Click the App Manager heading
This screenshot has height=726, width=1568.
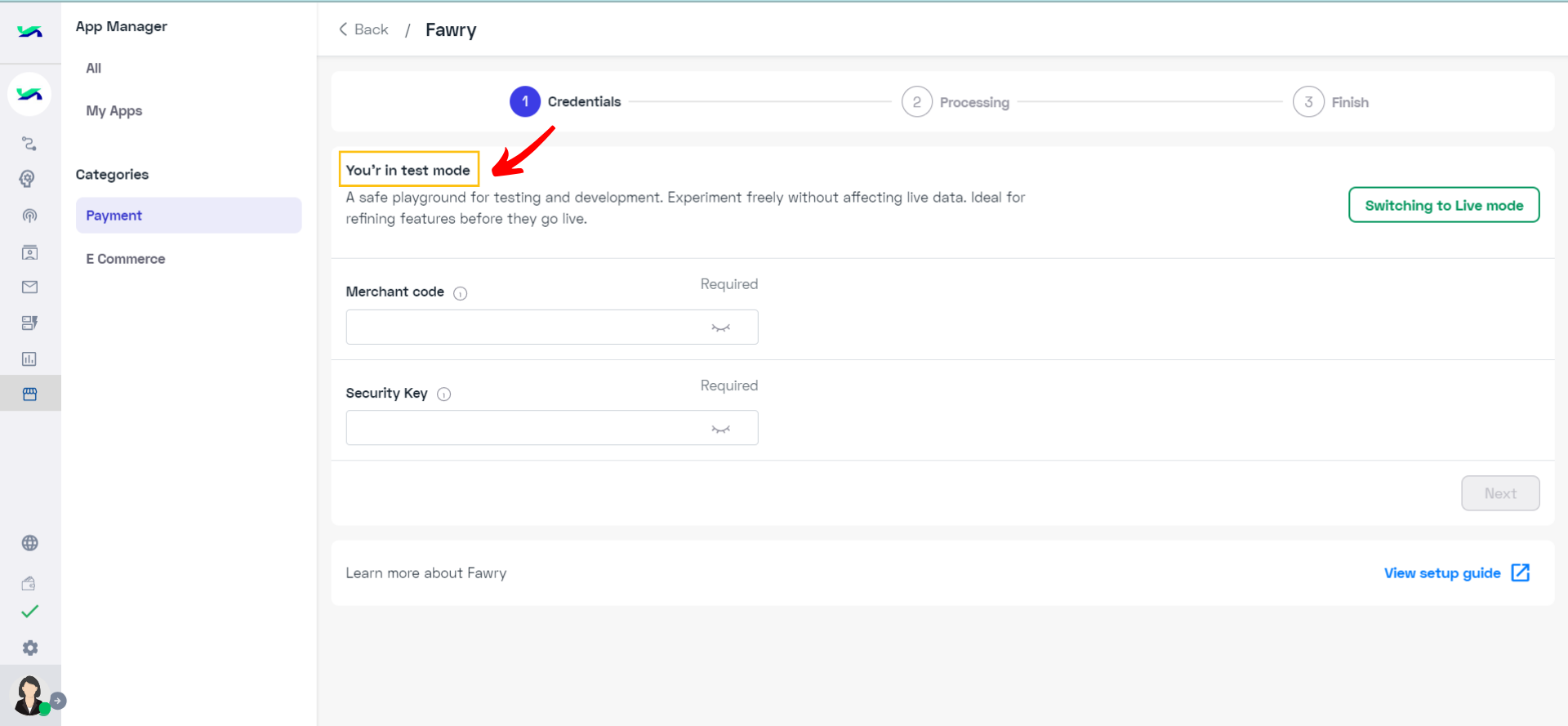click(122, 26)
